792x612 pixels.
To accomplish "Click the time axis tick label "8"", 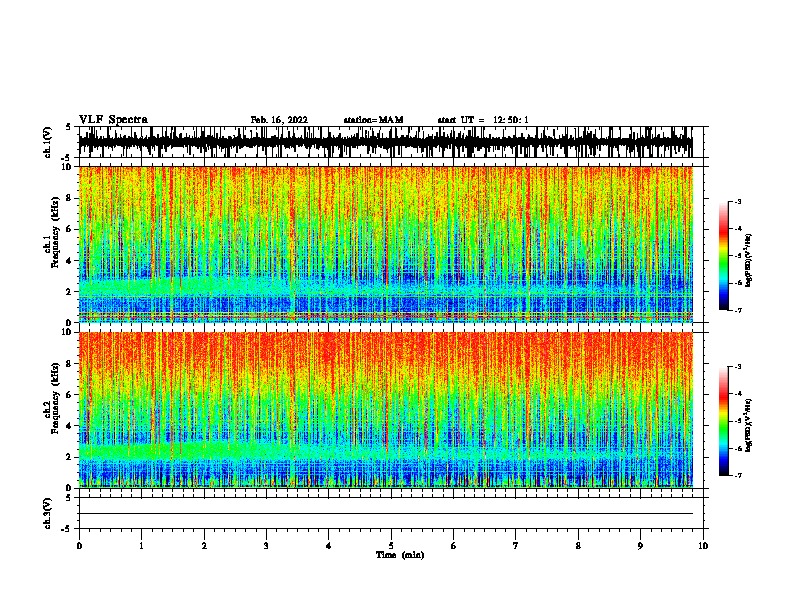I will click(x=578, y=546).
